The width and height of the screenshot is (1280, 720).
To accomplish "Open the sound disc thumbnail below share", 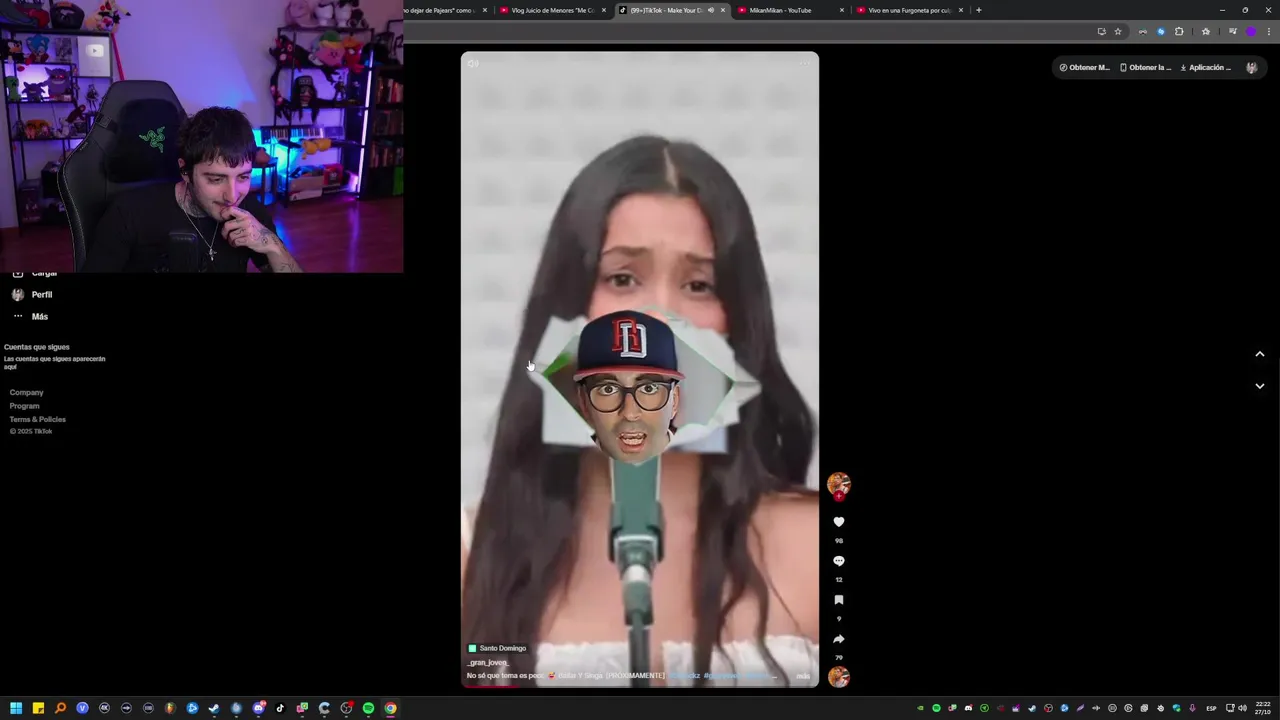I will pyautogui.click(x=839, y=677).
